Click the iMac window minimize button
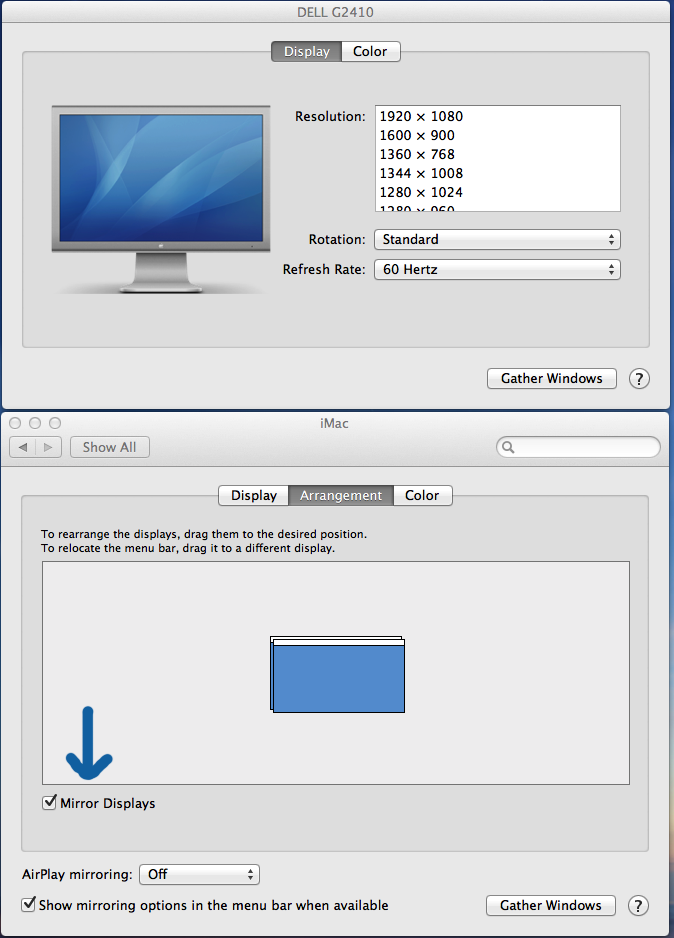The height and width of the screenshot is (938, 674). tap(35, 423)
